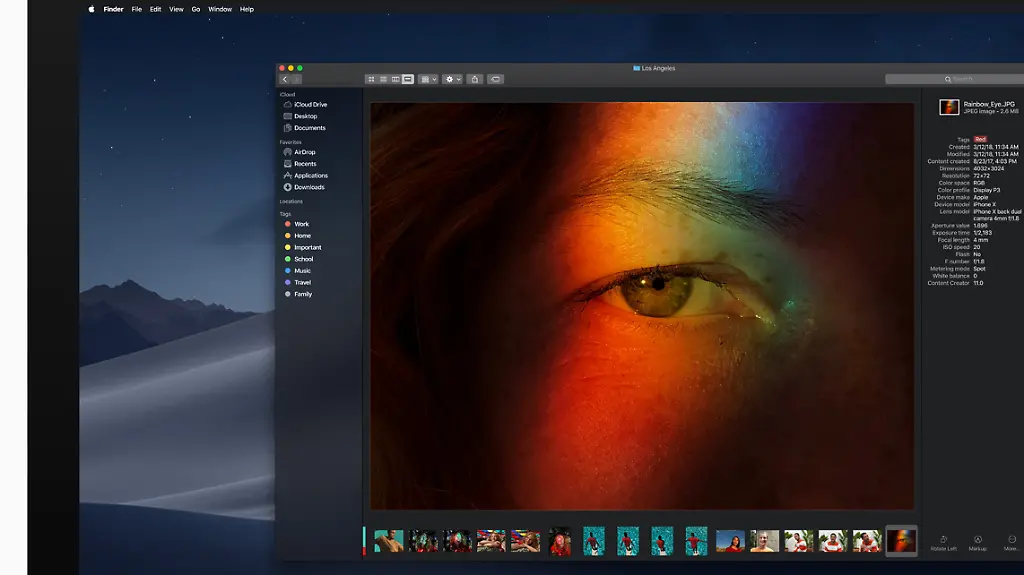Open the group-by arrangement dropdown
The height and width of the screenshot is (575, 1024).
point(428,79)
